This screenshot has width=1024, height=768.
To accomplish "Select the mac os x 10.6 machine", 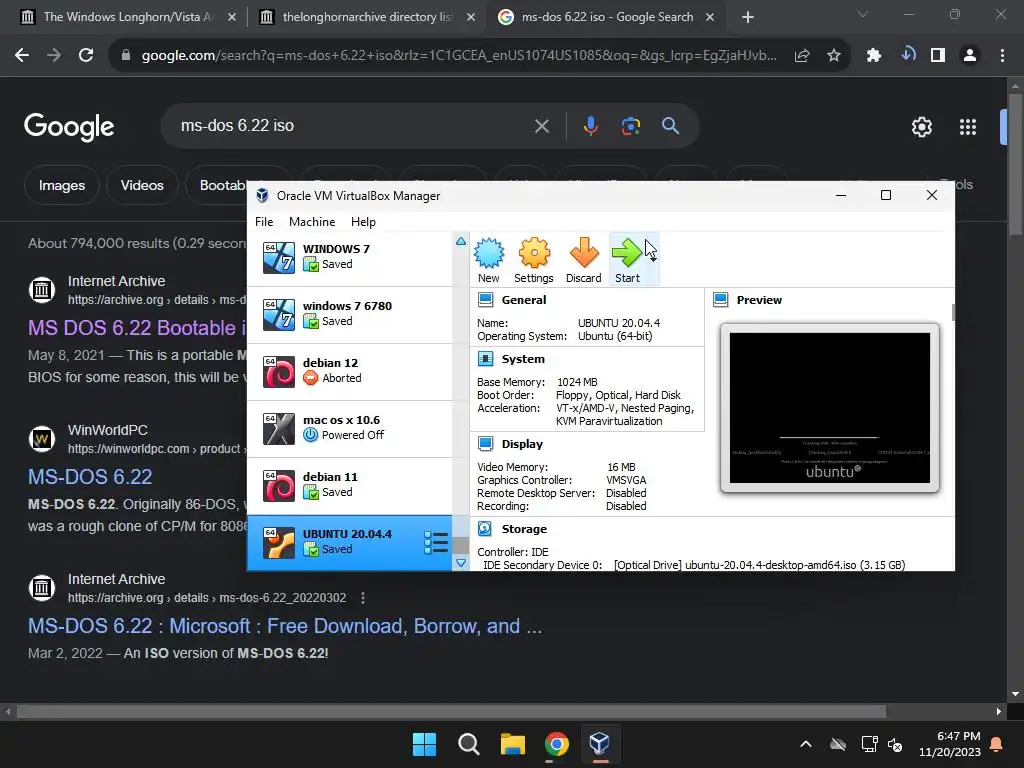I will 349,428.
